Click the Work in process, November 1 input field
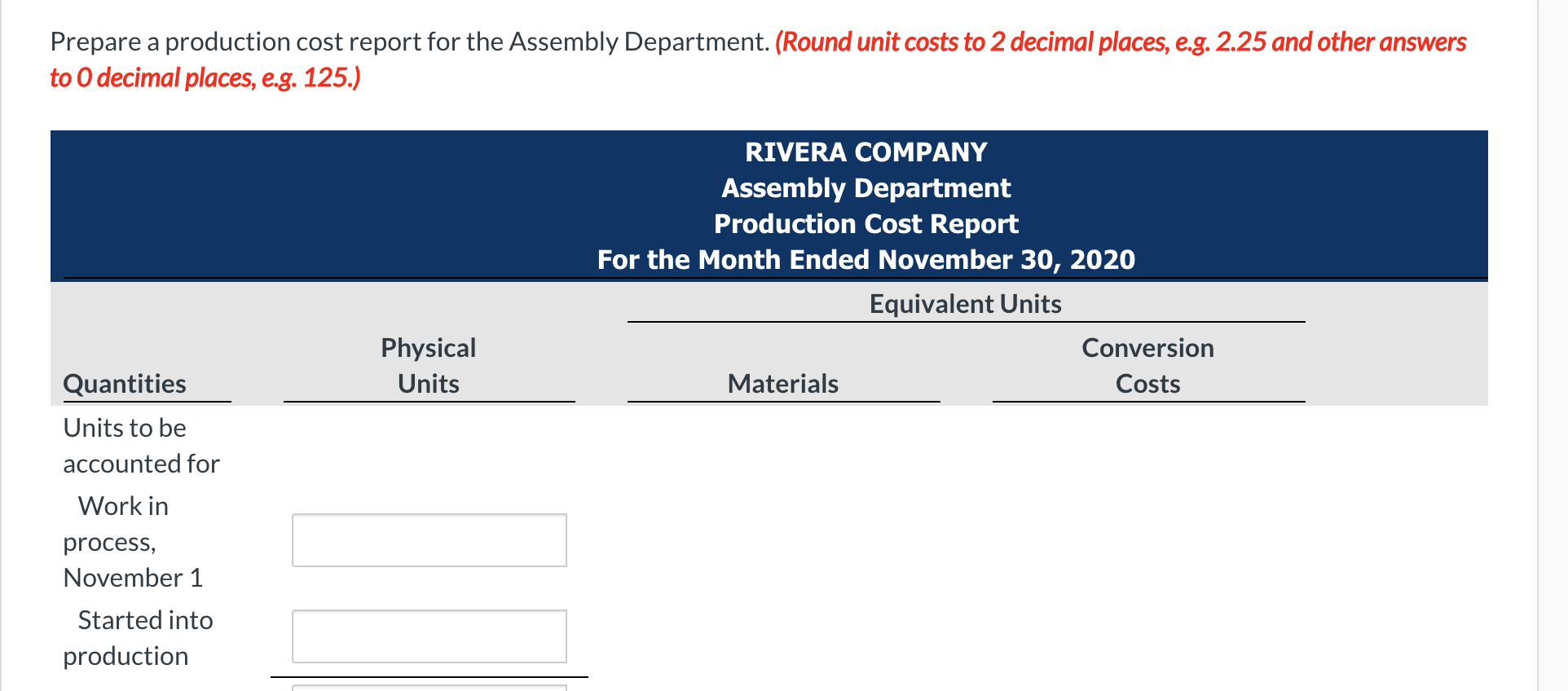The image size is (1568, 691). 429,539
